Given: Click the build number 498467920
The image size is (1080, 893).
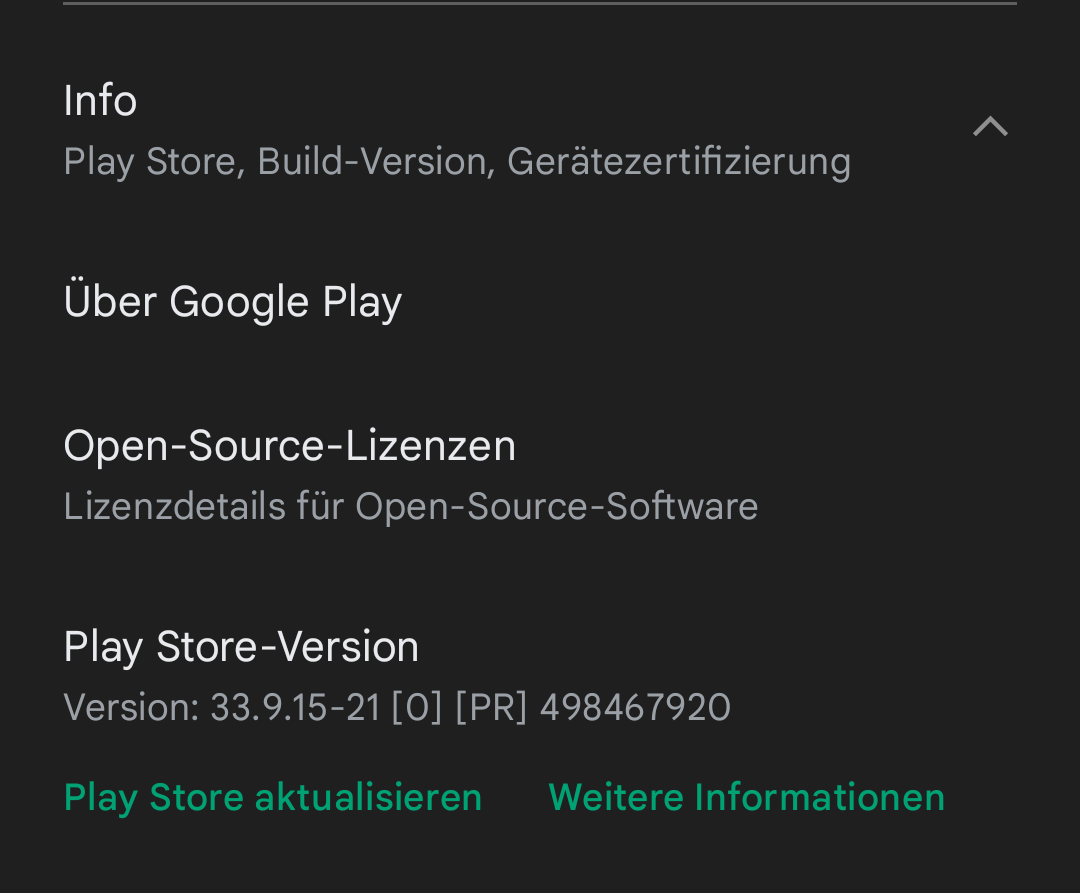Looking at the screenshot, I should pyautogui.click(x=635, y=708).
